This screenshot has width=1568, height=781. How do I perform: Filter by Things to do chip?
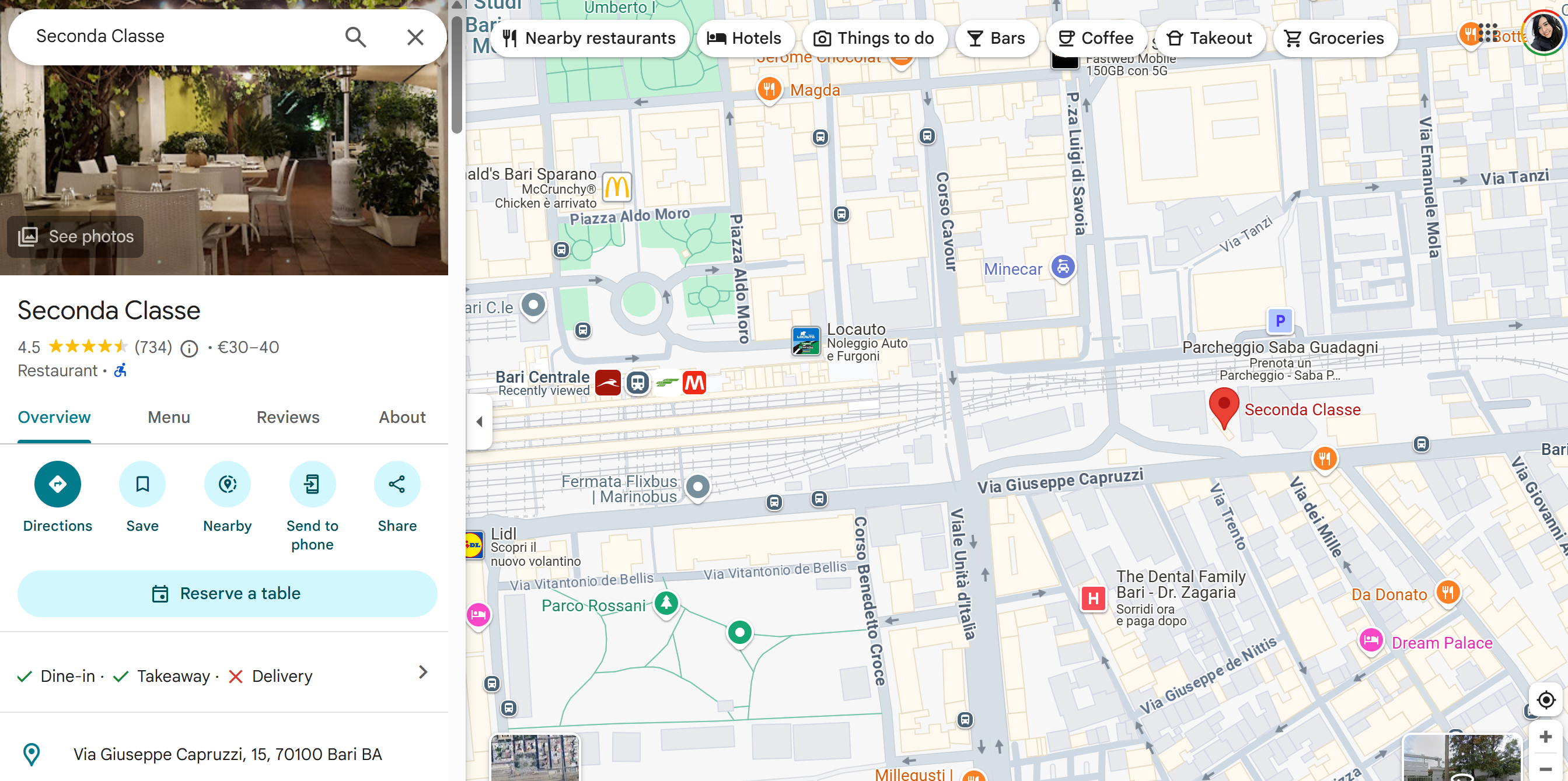tap(874, 38)
